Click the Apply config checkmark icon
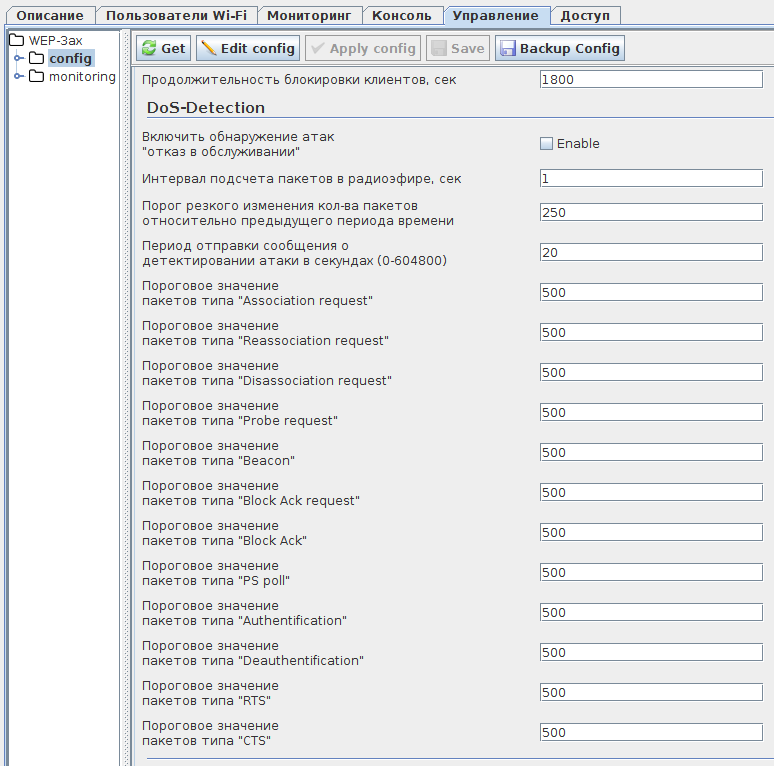This screenshot has height=766, width=774. pos(318,48)
